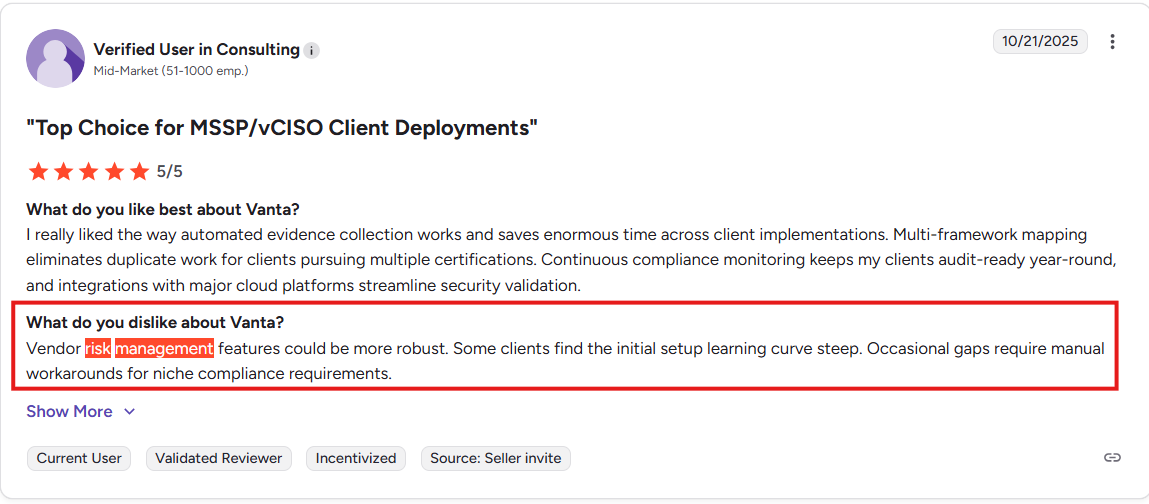Click the Mid-Market (51-1000 emp.) text
This screenshot has height=504, width=1149.
171,71
